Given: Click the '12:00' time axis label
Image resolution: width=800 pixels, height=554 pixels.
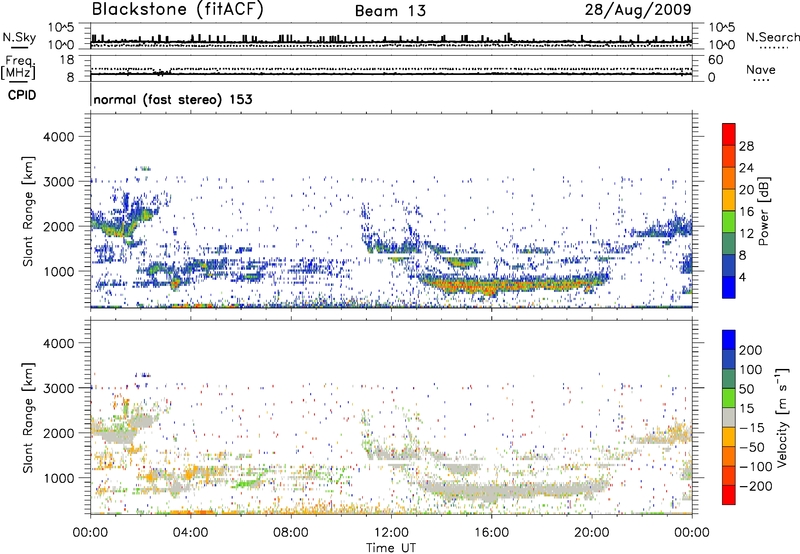Looking at the screenshot, I should pos(391,533).
